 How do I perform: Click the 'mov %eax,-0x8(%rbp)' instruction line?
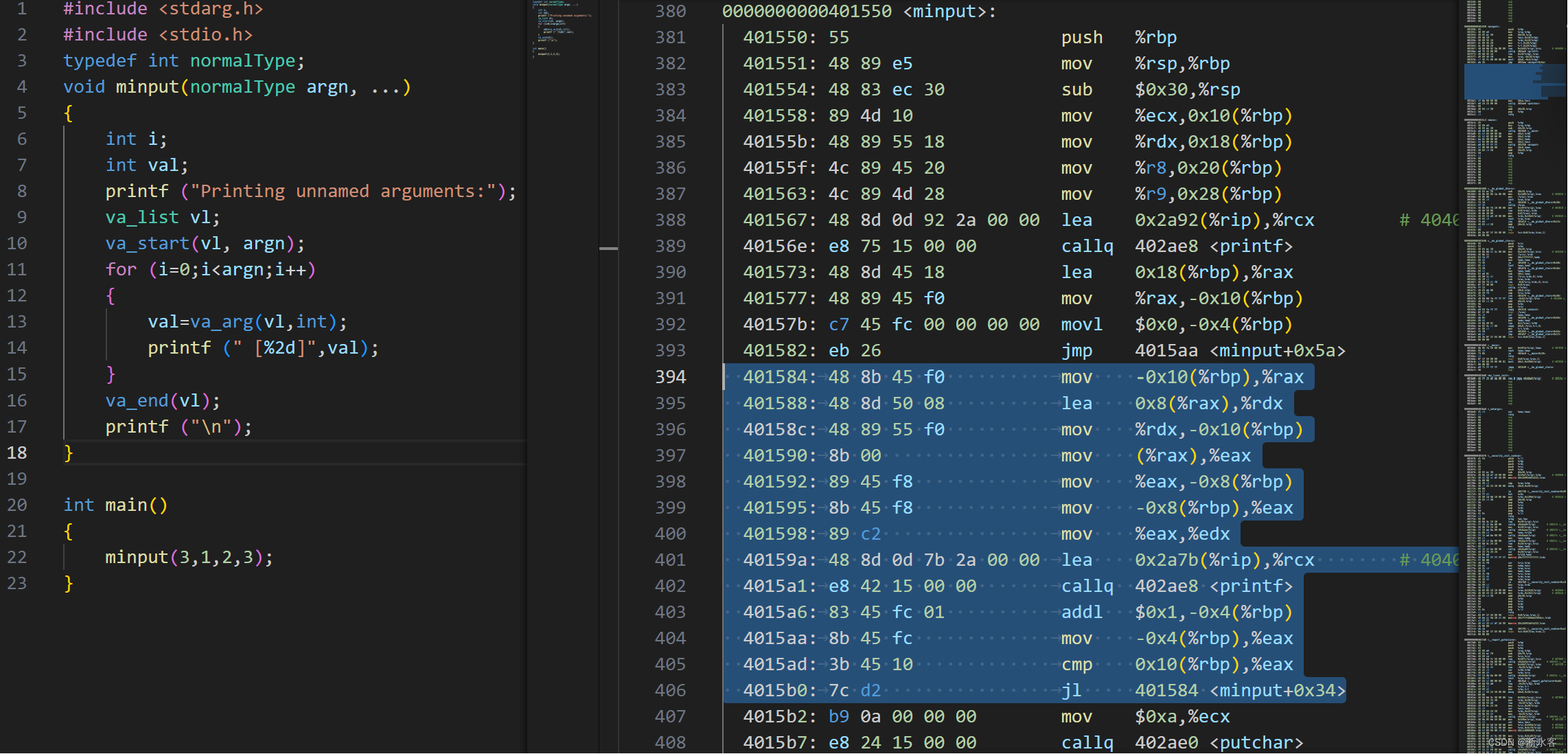pyautogui.click(x=1017, y=481)
